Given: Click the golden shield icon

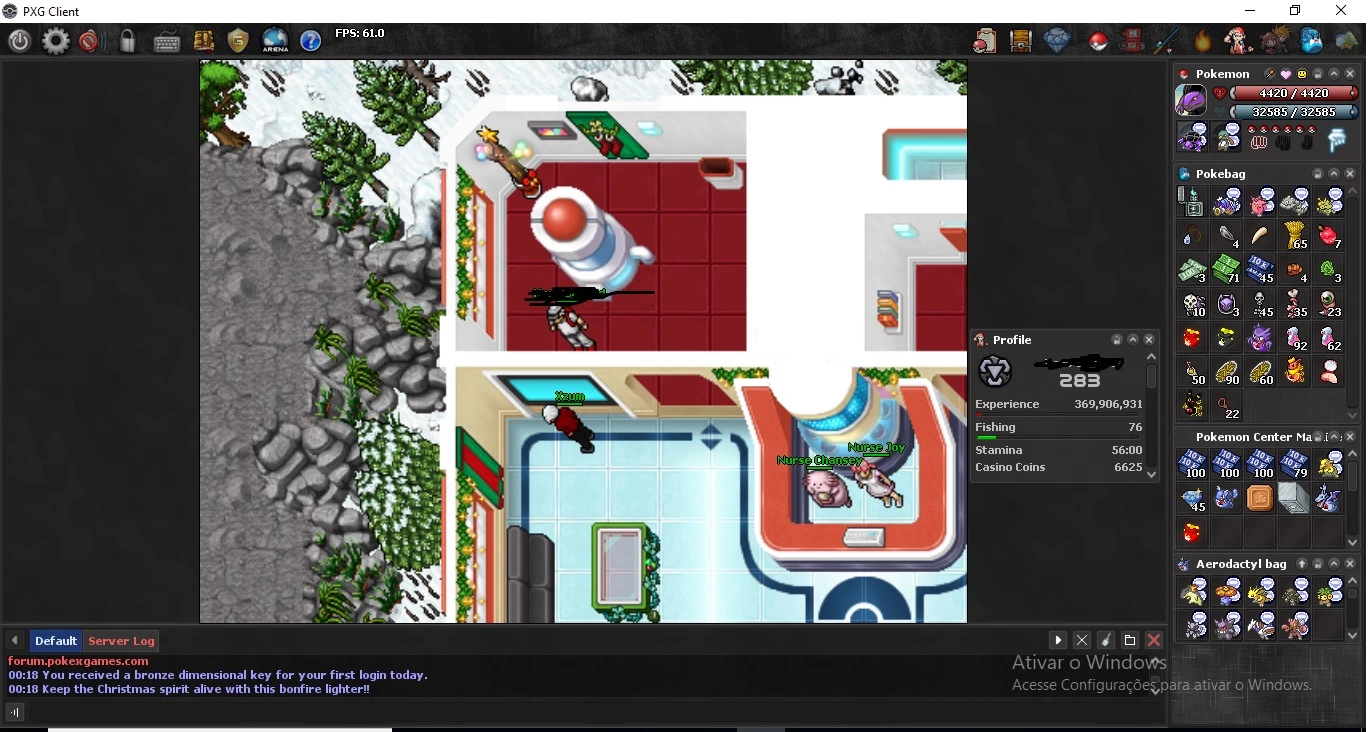Looking at the screenshot, I should click(x=238, y=41).
